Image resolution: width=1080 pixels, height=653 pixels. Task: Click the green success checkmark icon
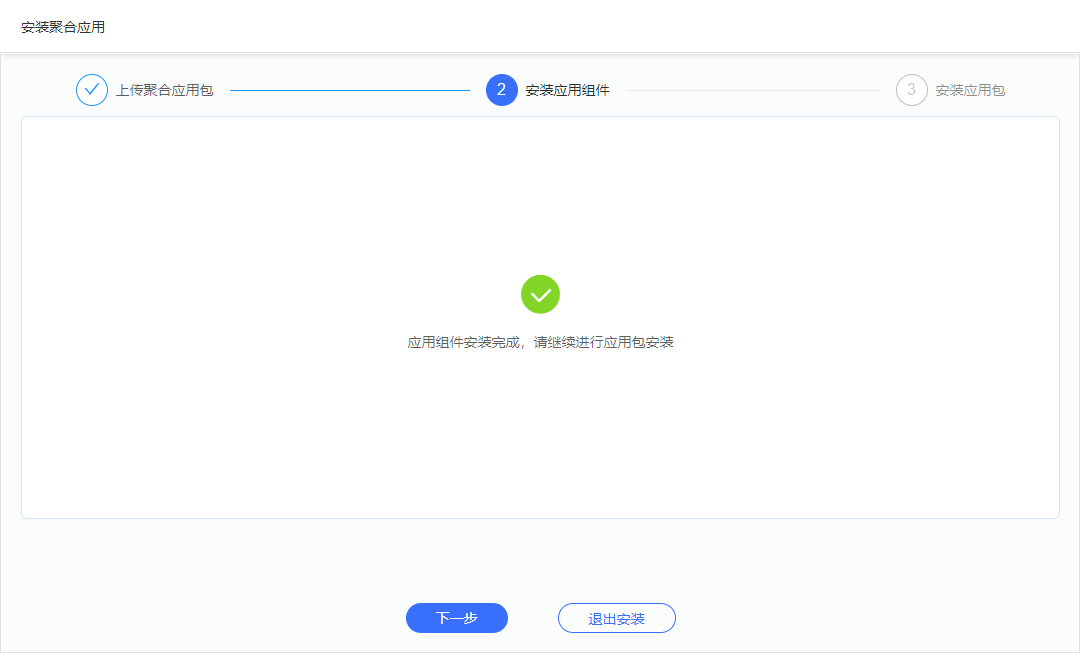(541, 294)
